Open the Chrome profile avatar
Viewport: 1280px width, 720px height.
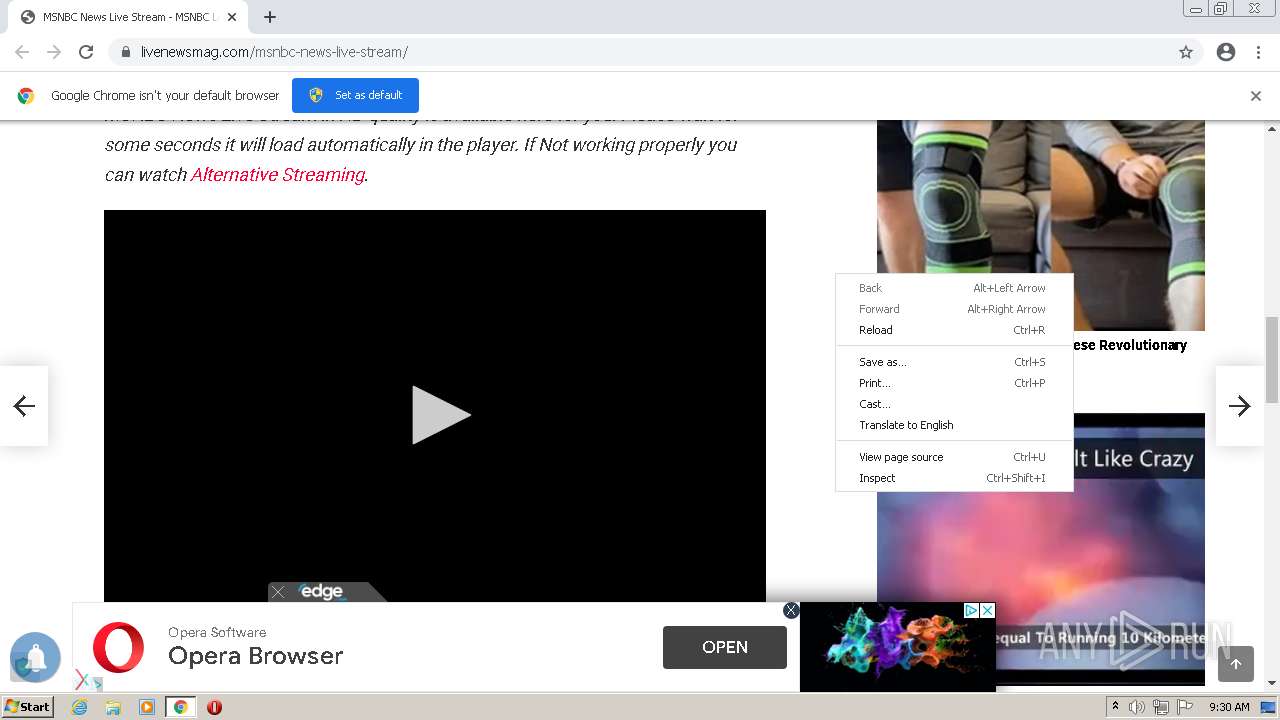pyautogui.click(x=1226, y=52)
